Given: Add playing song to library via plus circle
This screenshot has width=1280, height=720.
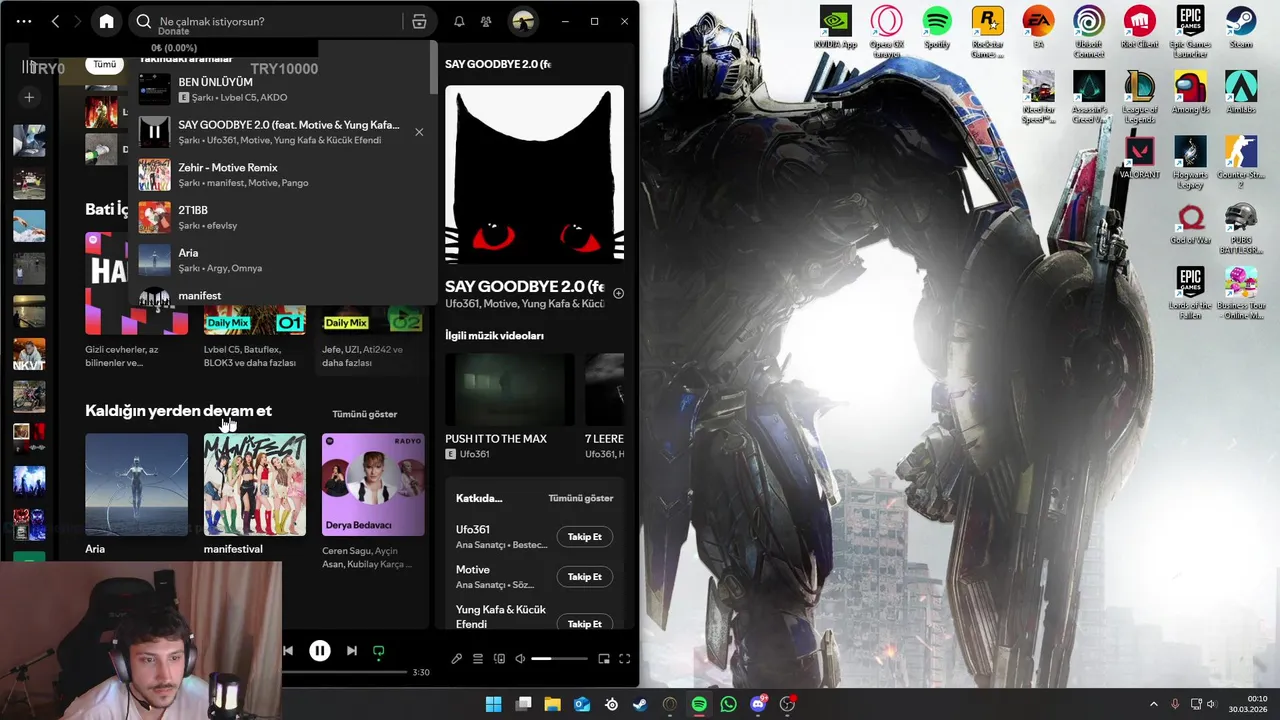Looking at the screenshot, I should point(618,293).
